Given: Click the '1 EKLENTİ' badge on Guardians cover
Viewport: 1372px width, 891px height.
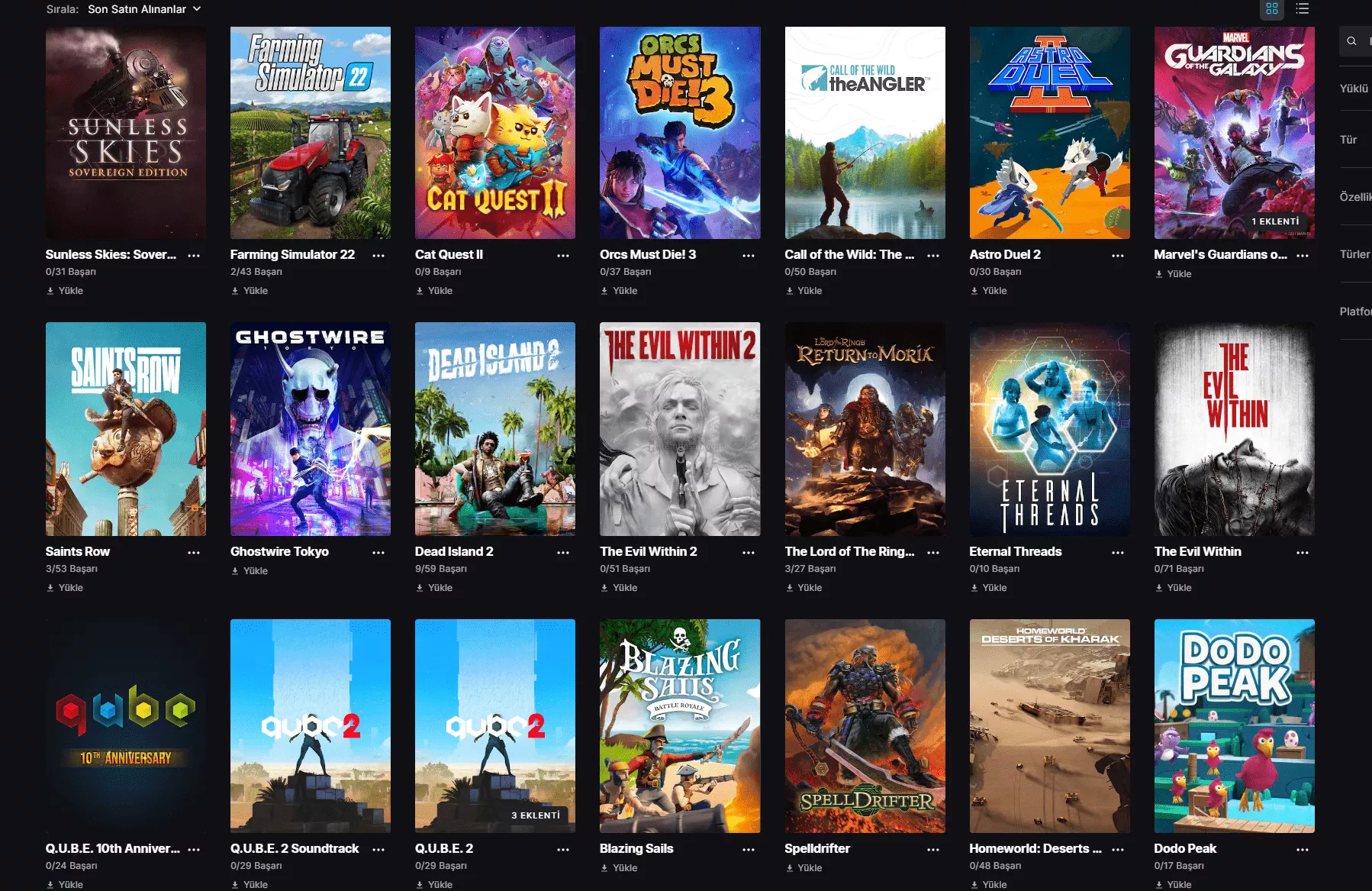Looking at the screenshot, I should click(x=1274, y=221).
